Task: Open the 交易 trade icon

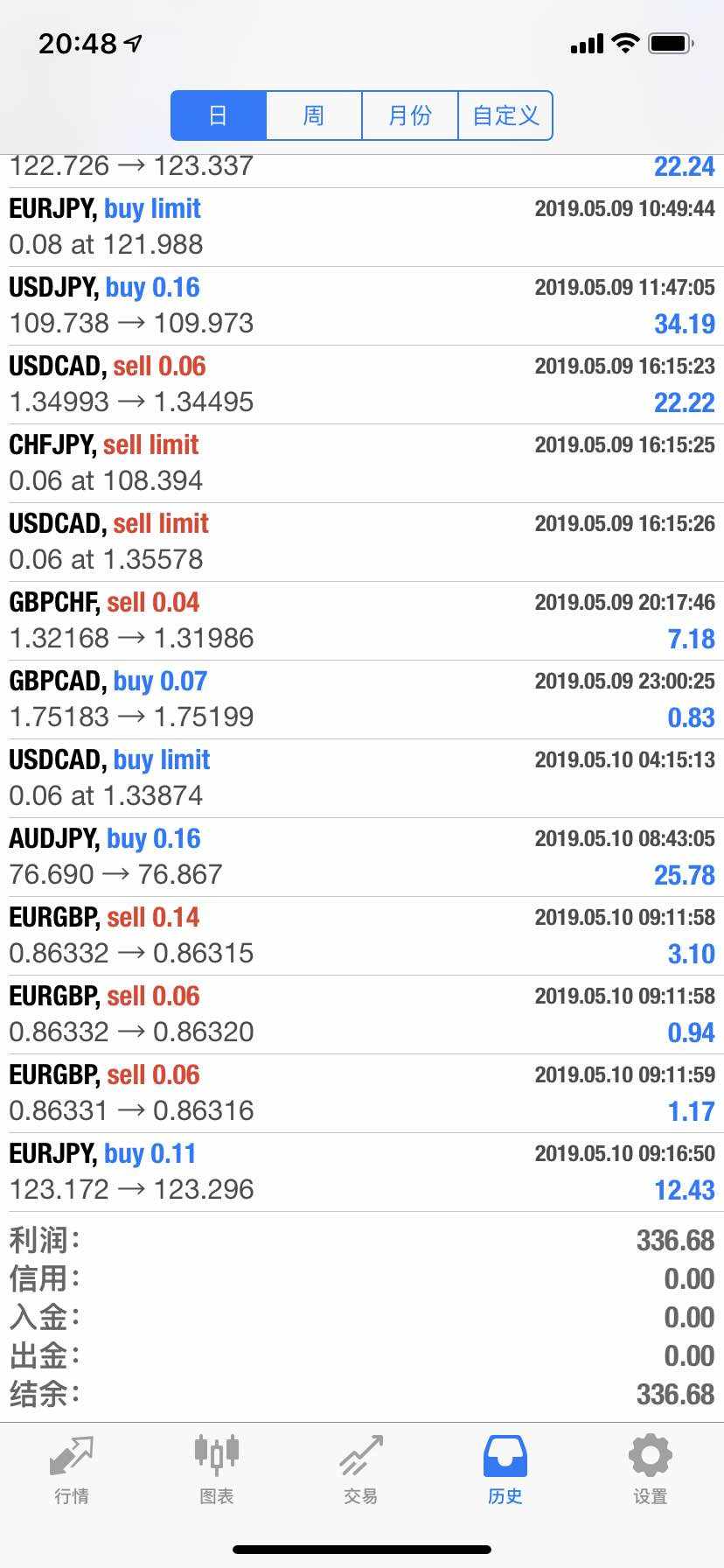Action: (360, 1457)
